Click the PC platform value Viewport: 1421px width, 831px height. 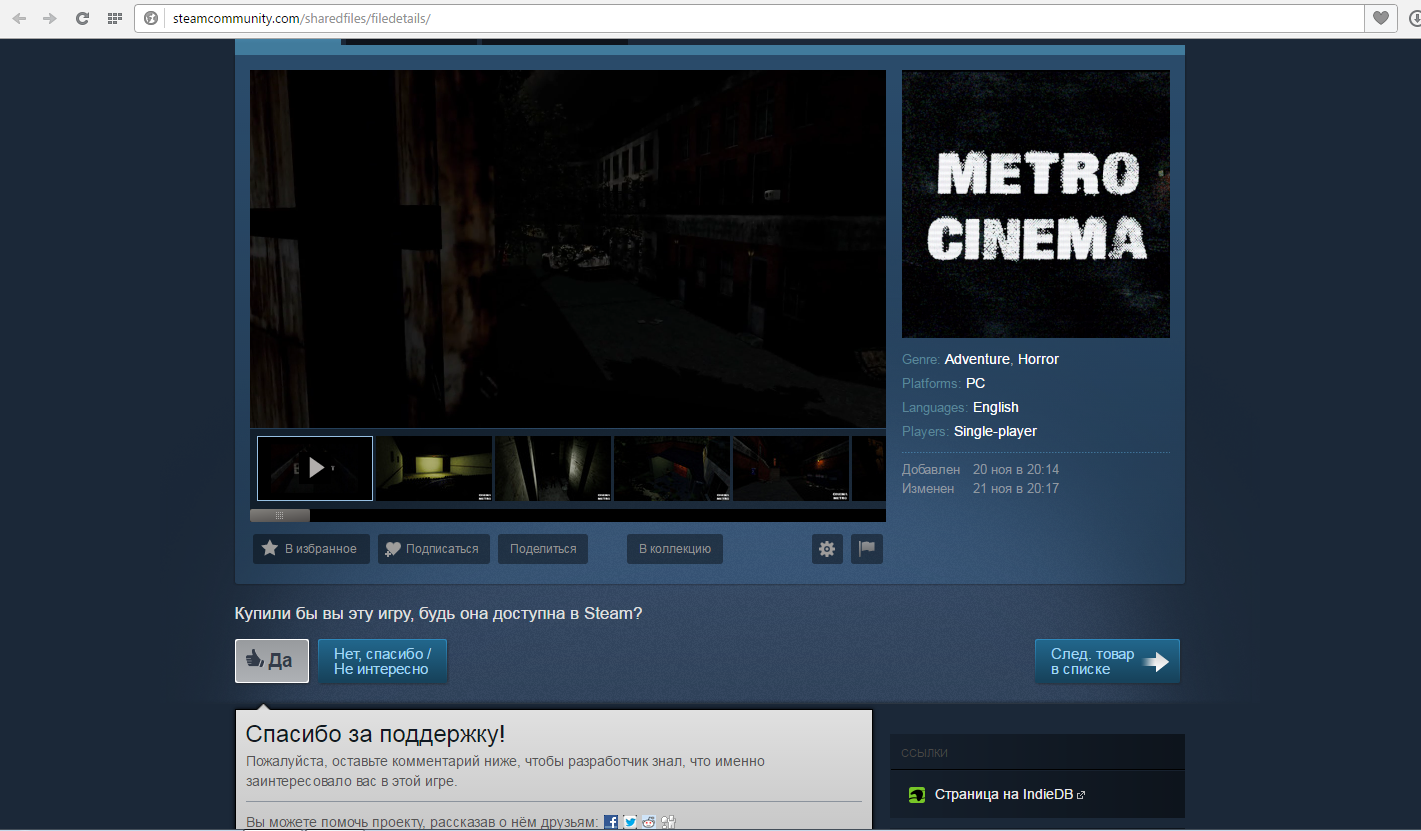click(975, 383)
